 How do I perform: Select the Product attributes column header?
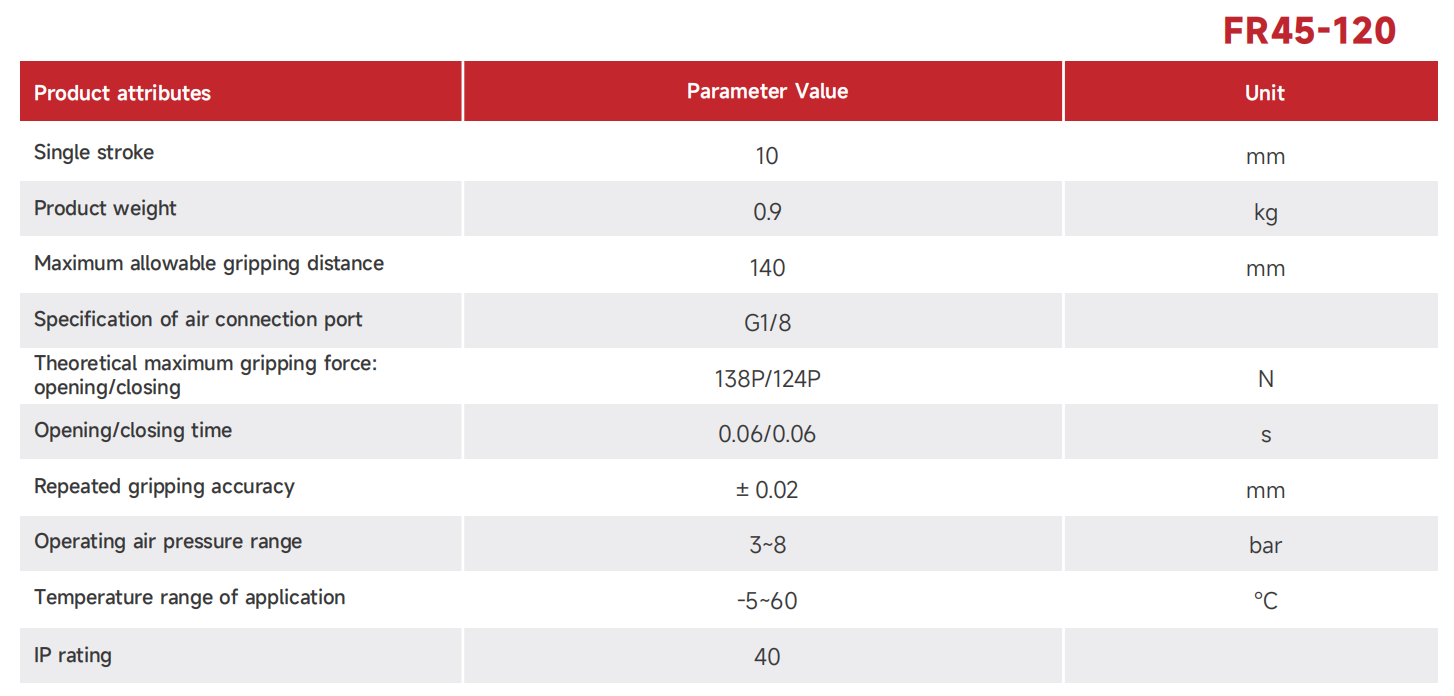[122, 93]
